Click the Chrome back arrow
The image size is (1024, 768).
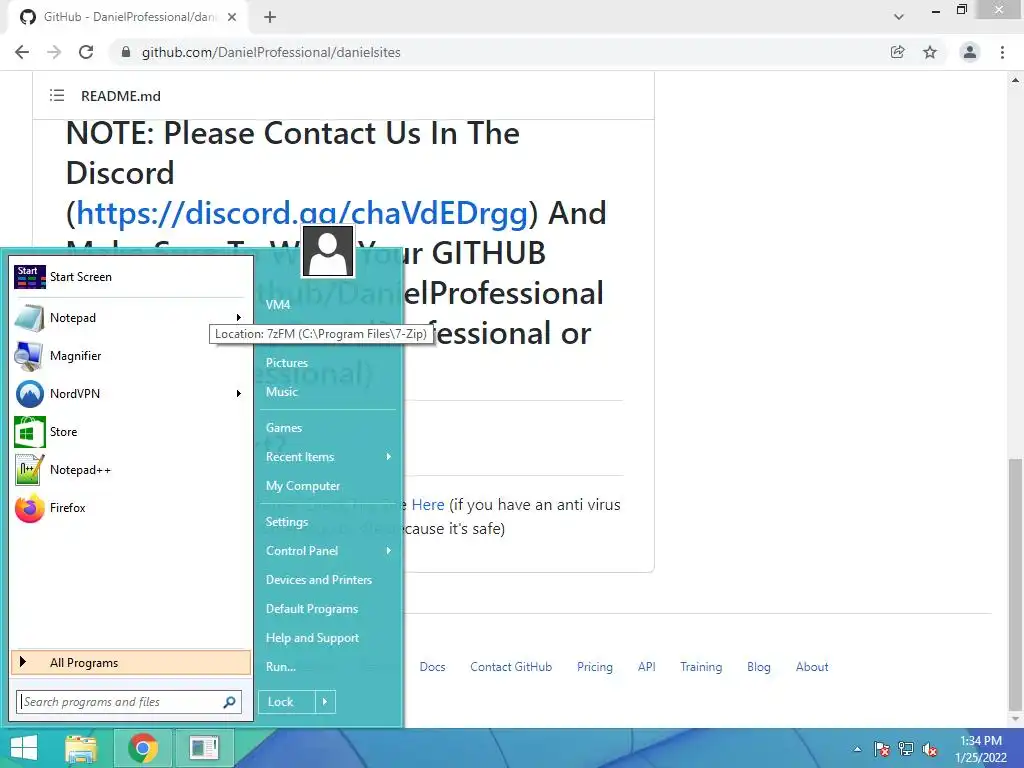coord(22,52)
